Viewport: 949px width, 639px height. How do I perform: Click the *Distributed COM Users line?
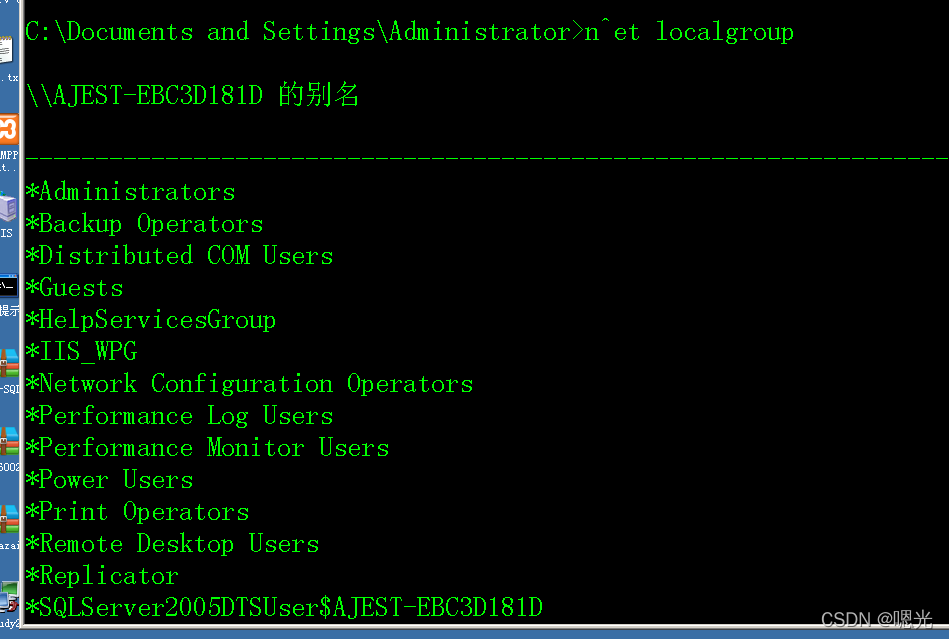click(x=180, y=255)
